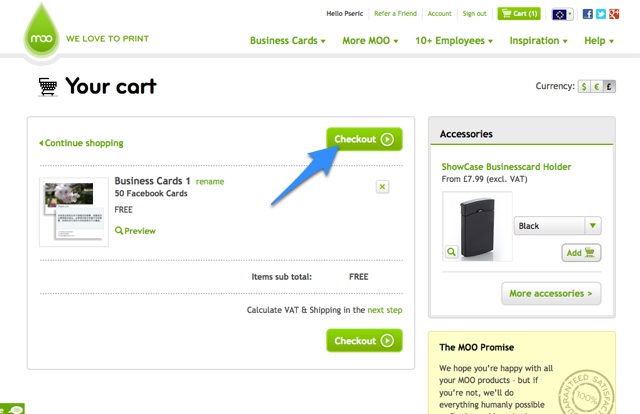Image resolution: width=640 pixels, height=414 pixels.
Task: Open the EU flag region selector
Action: tap(562, 14)
